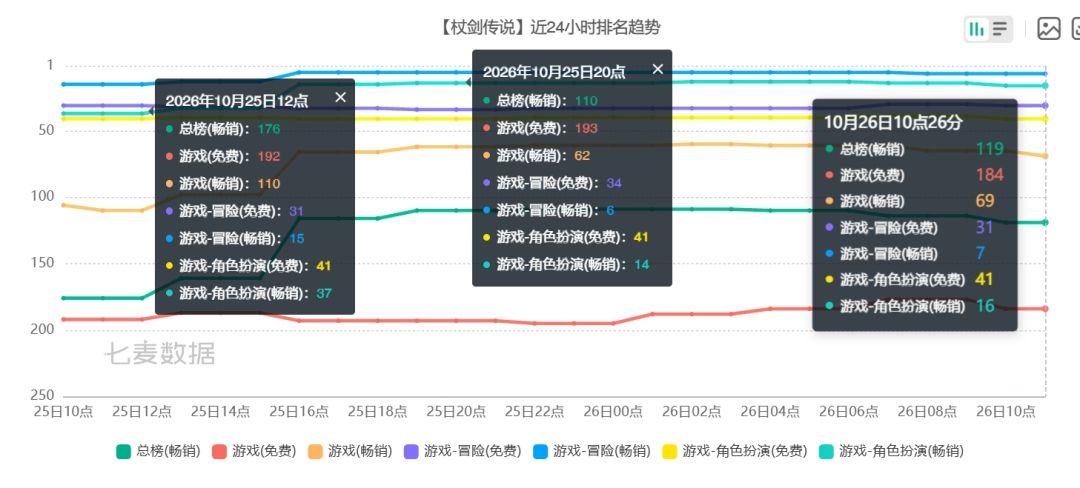
Task: Click the 26日02点 x-axis label
Action: coord(692,411)
